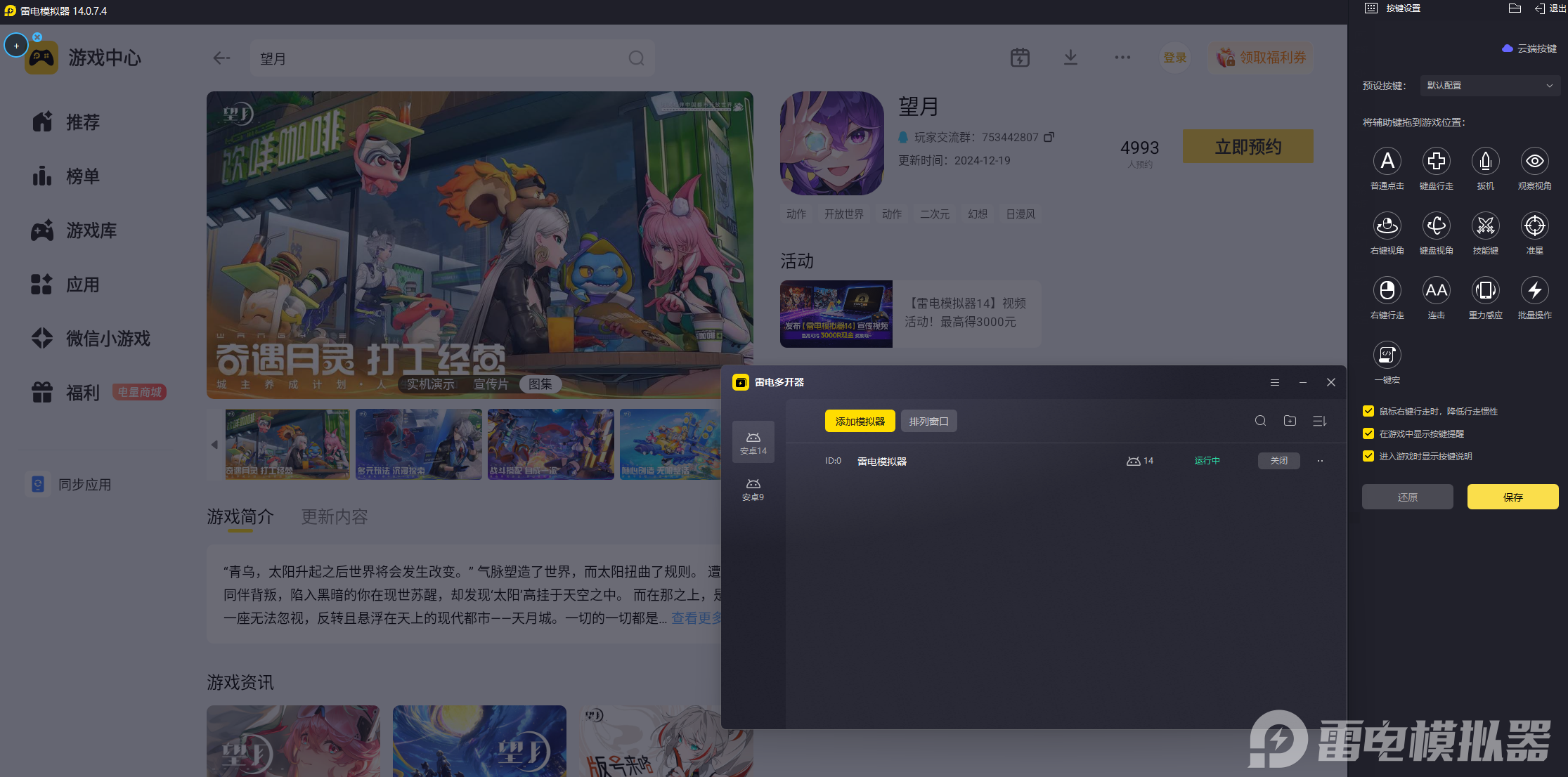The height and width of the screenshot is (777, 1568).
Task: Click the 保存 save button
Action: click(1512, 497)
